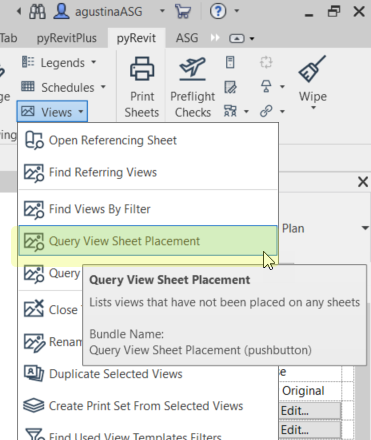Viewport: 371px width, 440px height.
Task: Click the ribbon tabs overflow chevron
Action: (215, 38)
